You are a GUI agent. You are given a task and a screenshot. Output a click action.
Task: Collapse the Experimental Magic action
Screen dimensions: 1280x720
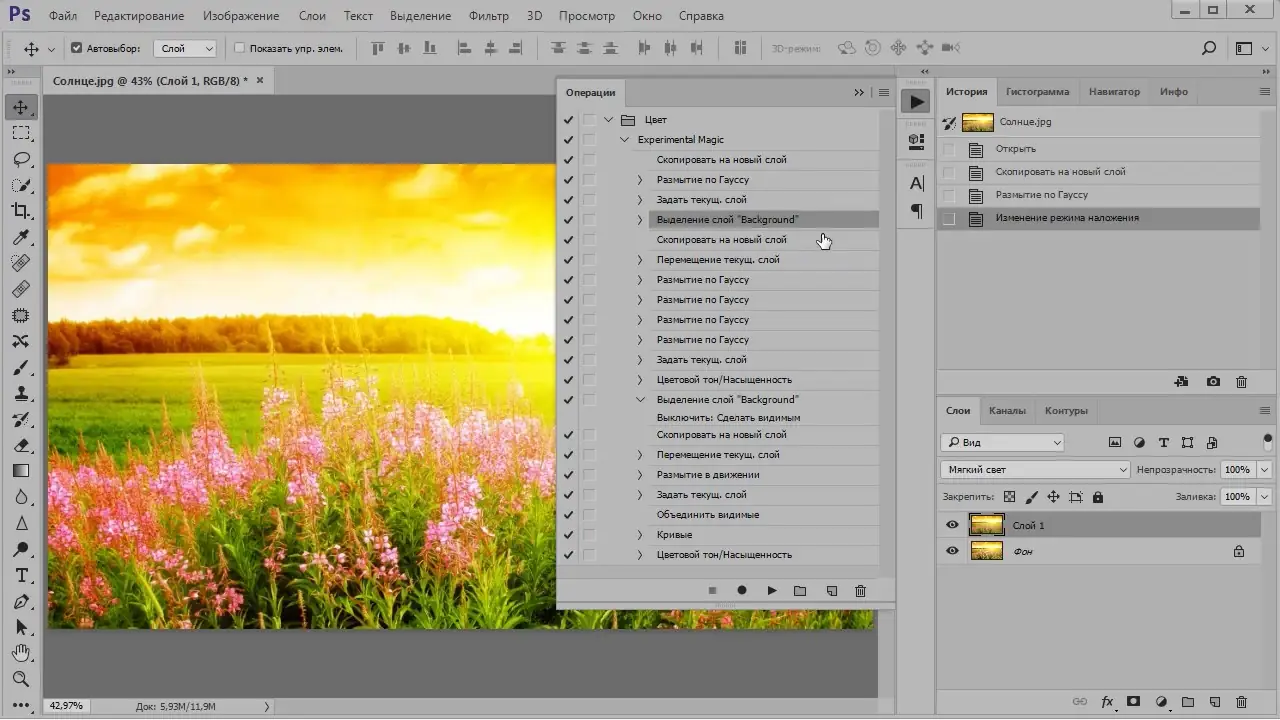click(x=625, y=140)
